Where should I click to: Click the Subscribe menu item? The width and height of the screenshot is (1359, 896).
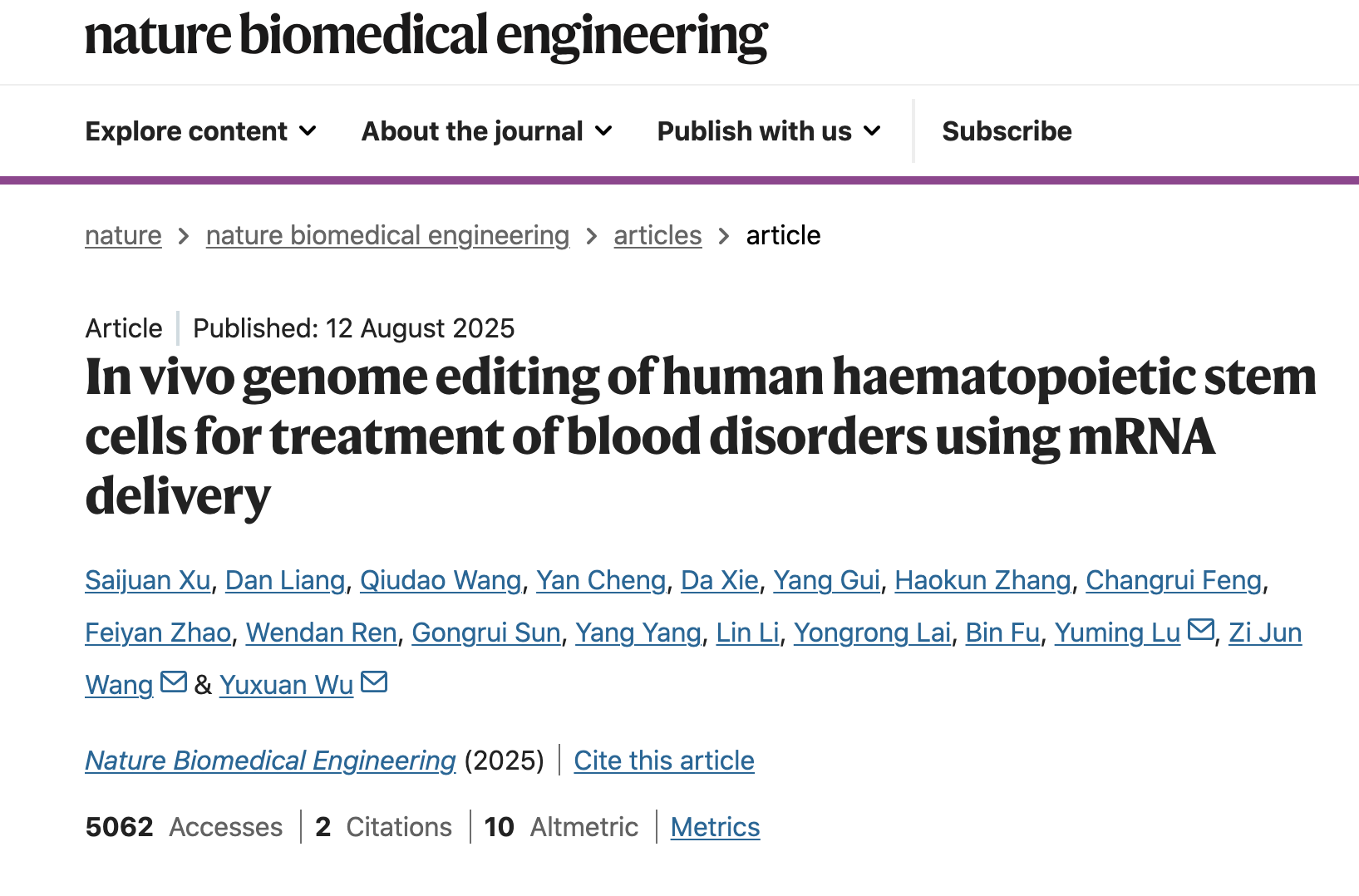coord(1007,131)
